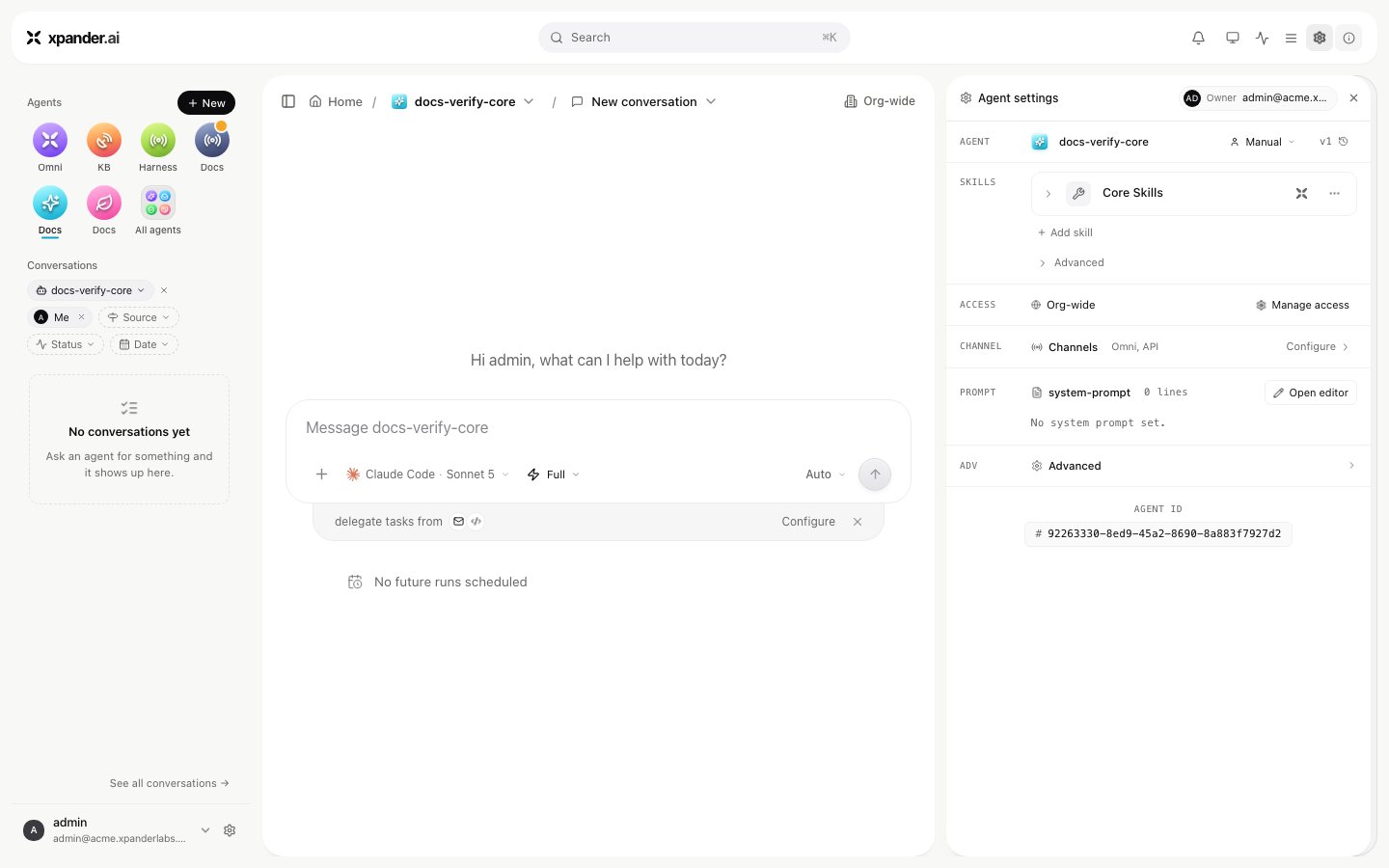Click the Org-wide label in header
The height and width of the screenshot is (868, 1389).
point(880,101)
